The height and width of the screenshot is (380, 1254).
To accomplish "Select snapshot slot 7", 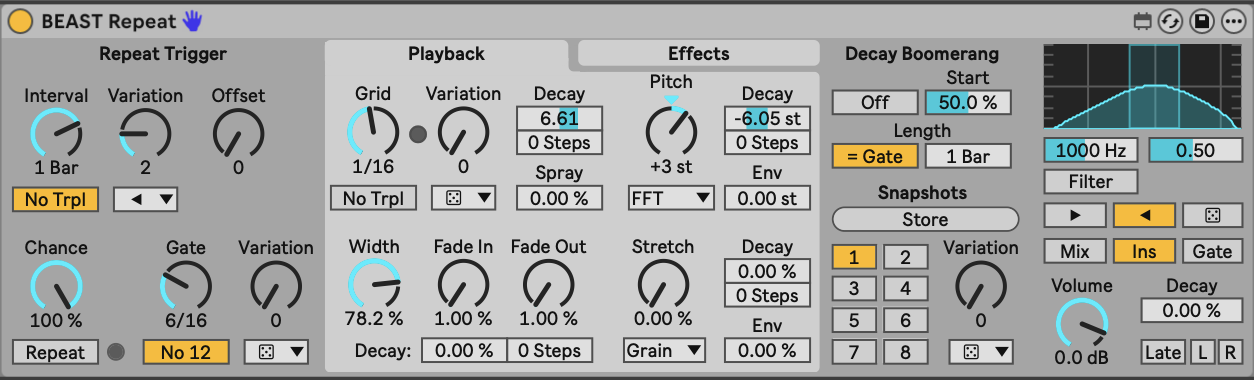I will (854, 353).
